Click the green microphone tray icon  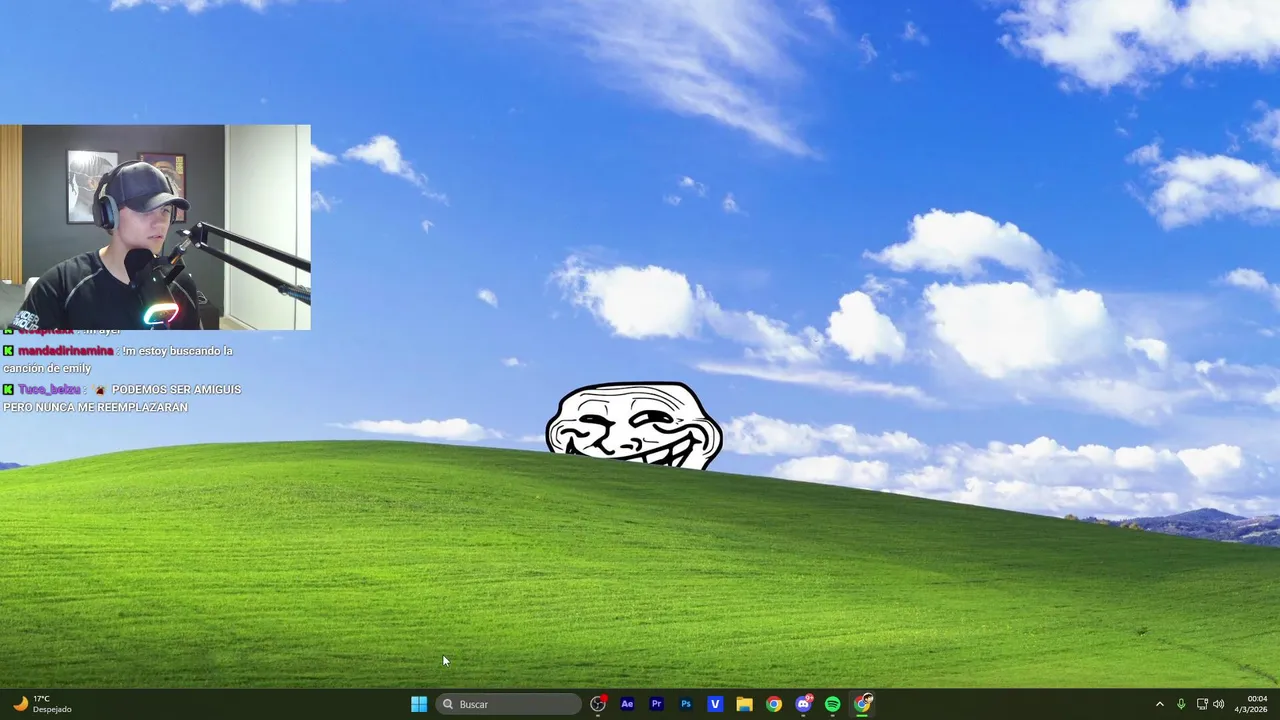(1181, 704)
